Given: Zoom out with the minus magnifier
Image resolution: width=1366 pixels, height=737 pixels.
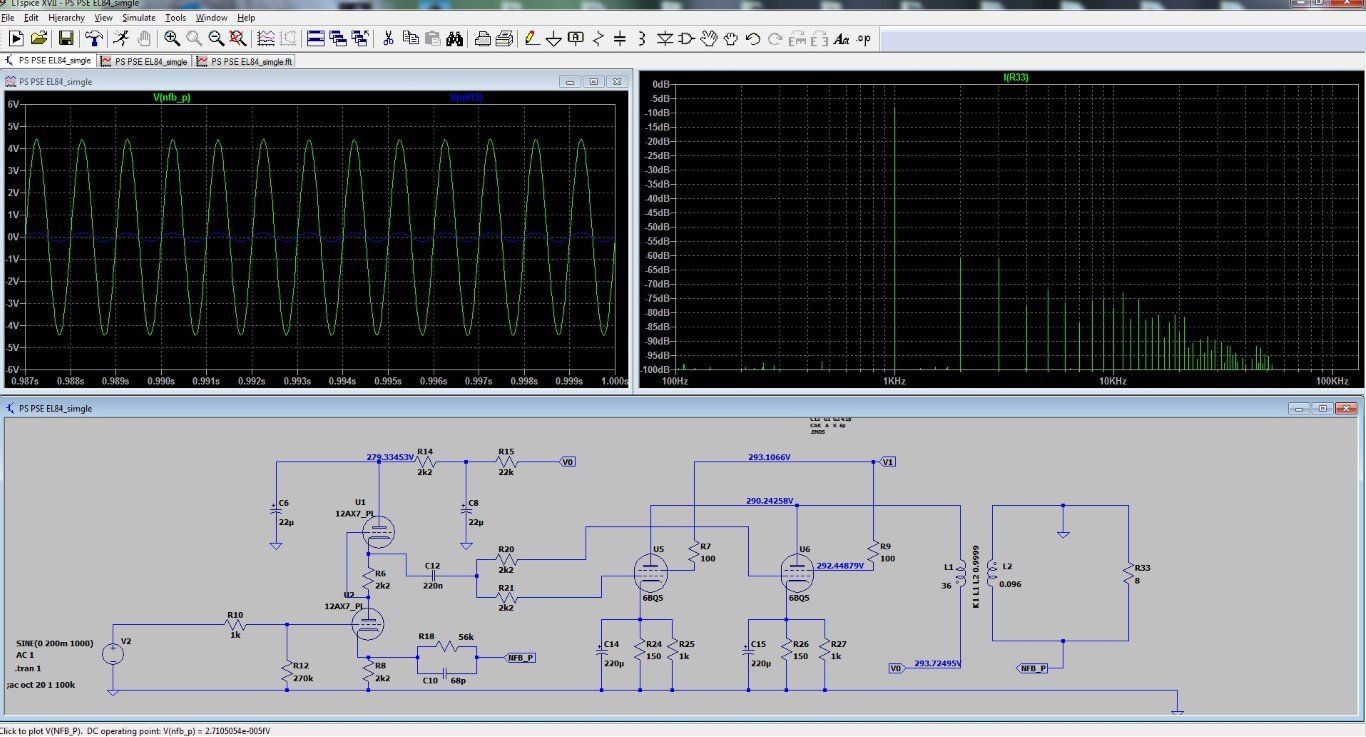Looking at the screenshot, I should 216,38.
